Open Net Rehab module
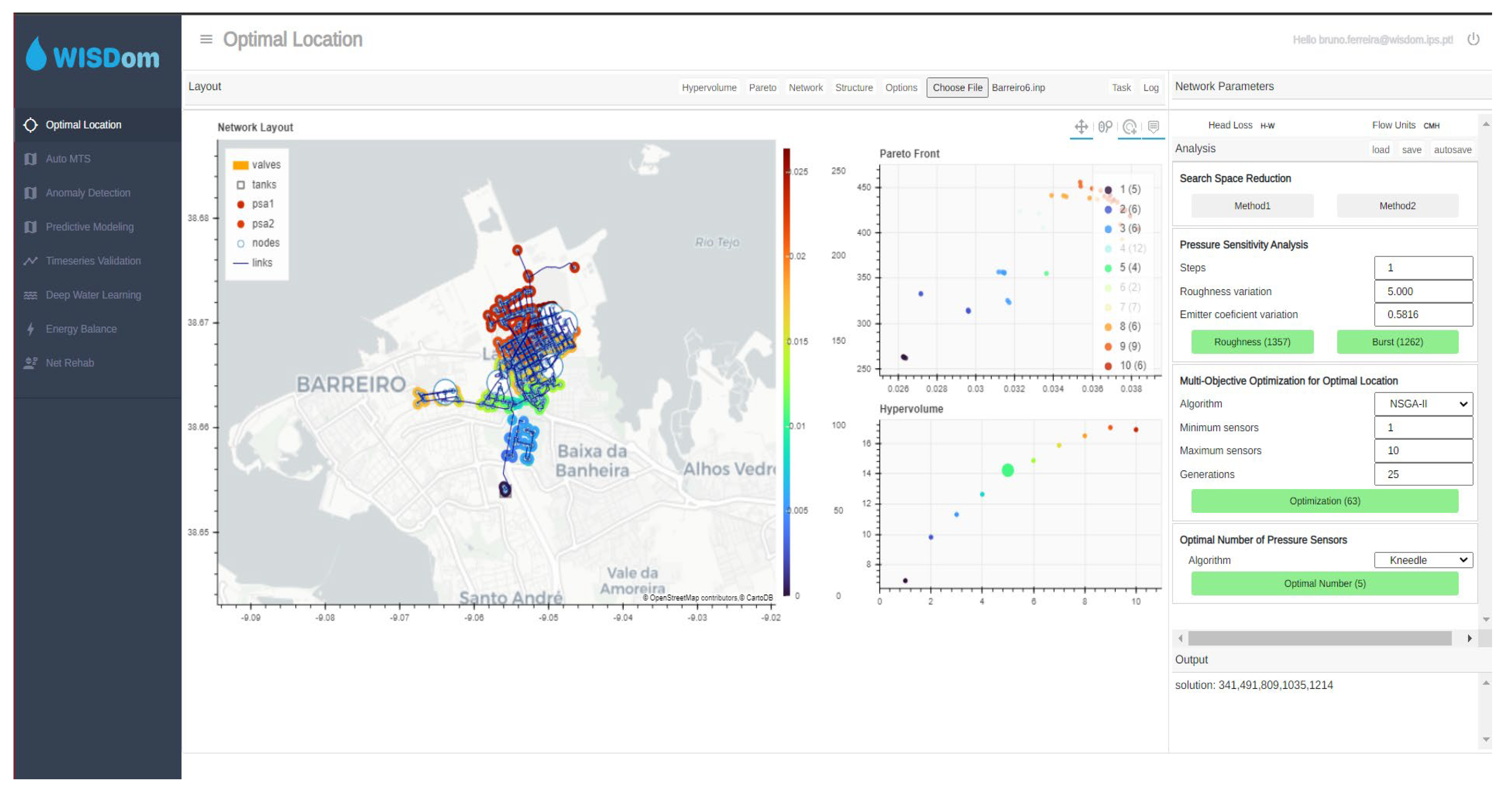 tap(69, 363)
